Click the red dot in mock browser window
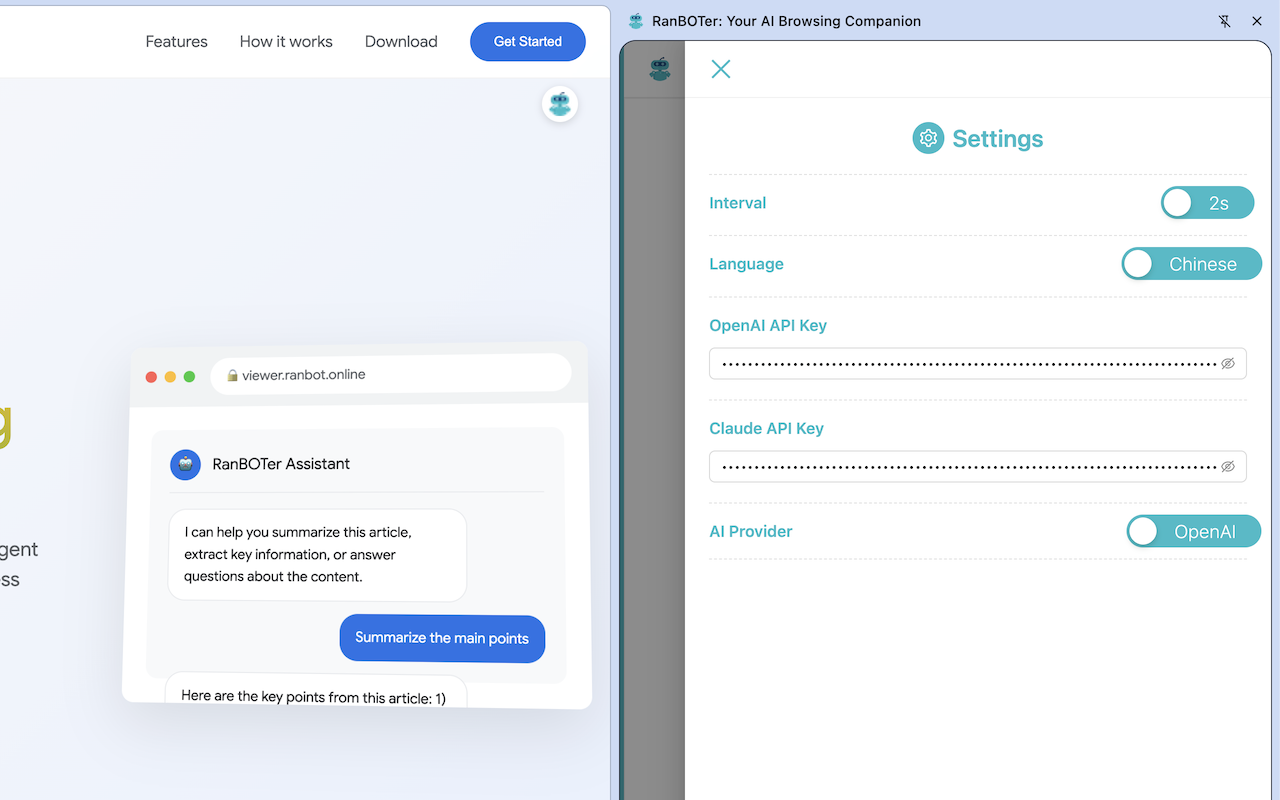The image size is (1280, 800). coord(152,377)
